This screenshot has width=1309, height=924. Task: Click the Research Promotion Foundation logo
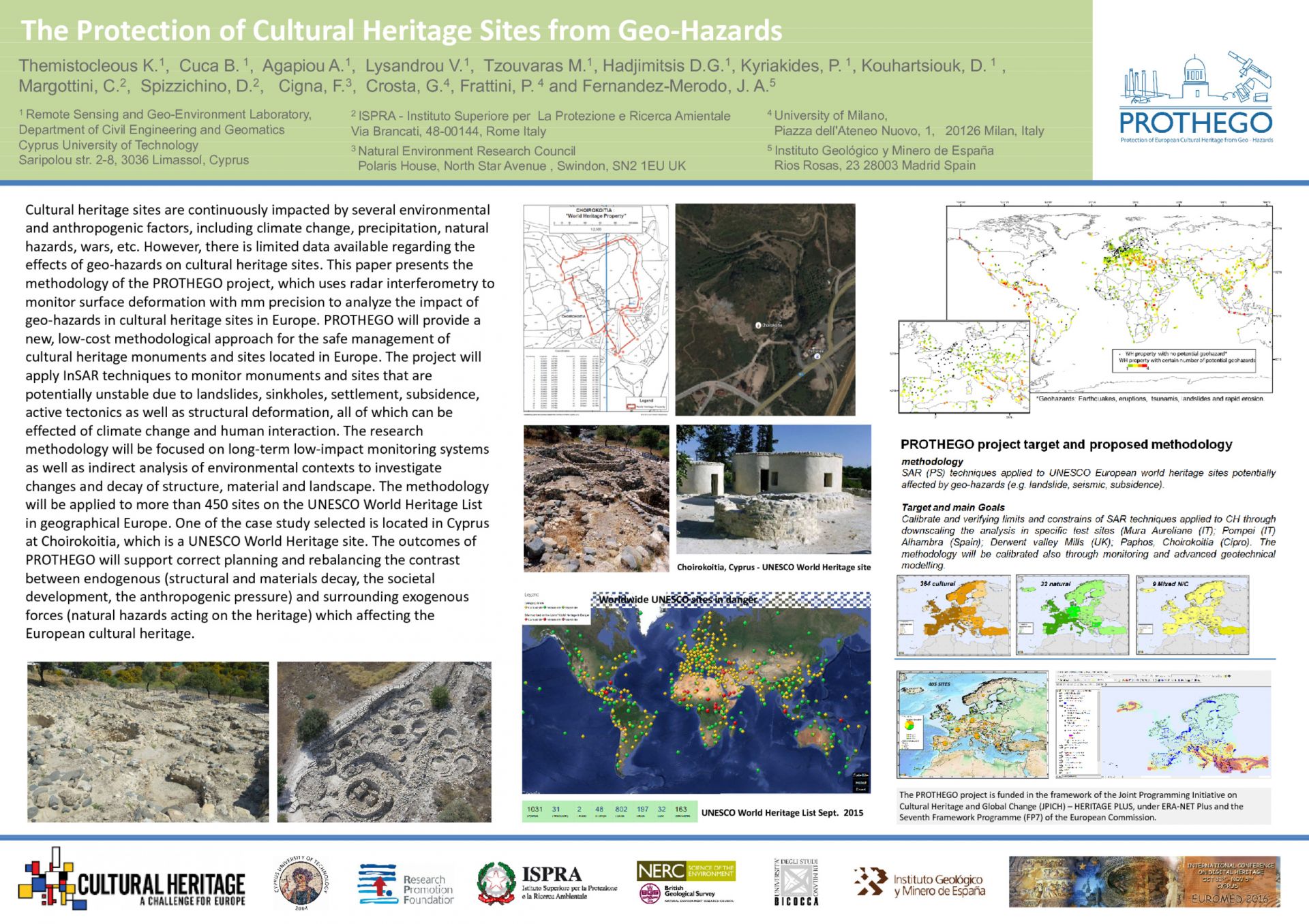click(406, 884)
